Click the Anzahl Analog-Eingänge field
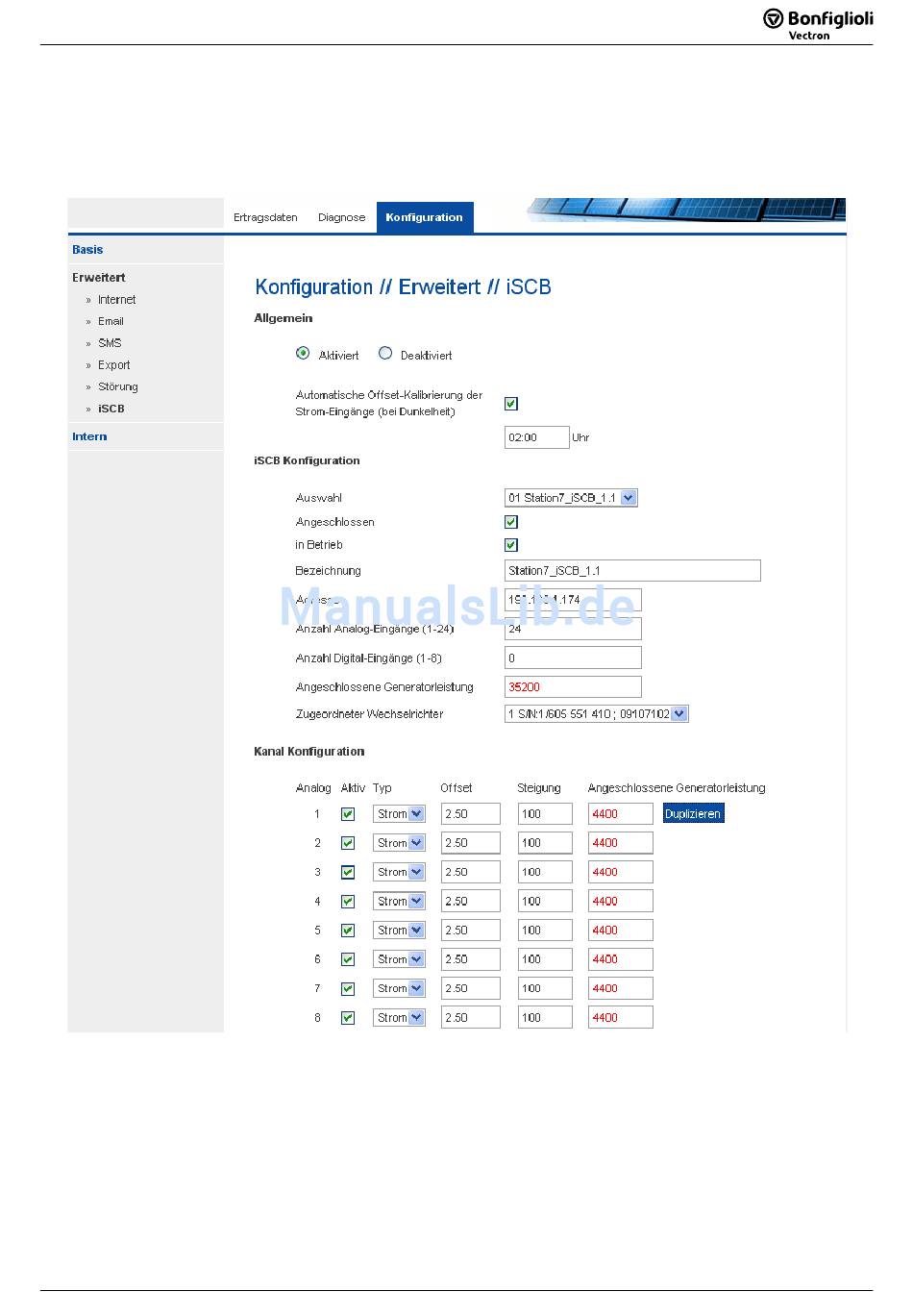This screenshot has width=913, height=1316. (573, 629)
